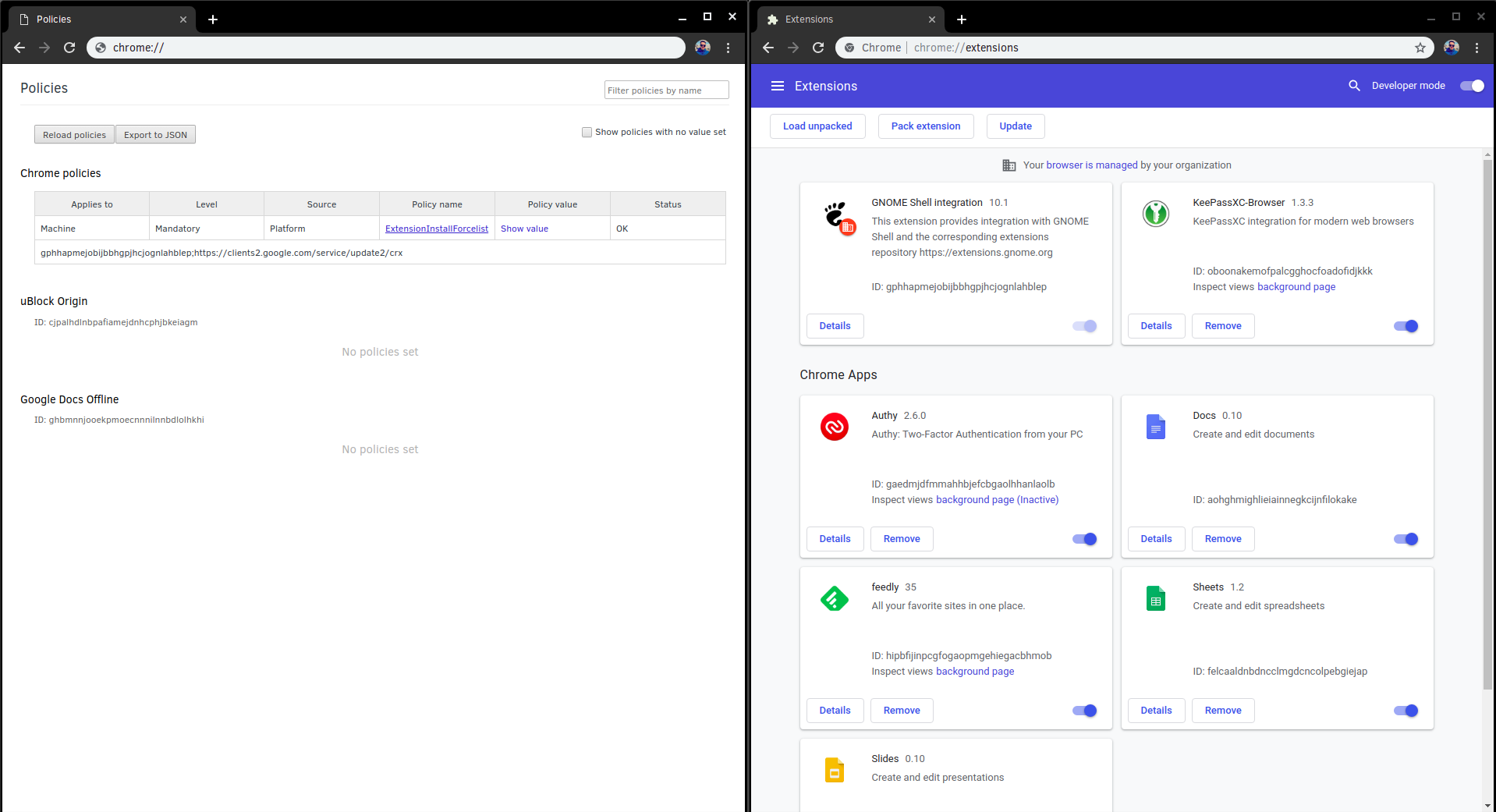Open the Extensions hamburger menu
The width and height of the screenshot is (1496, 812).
(777, 86)
